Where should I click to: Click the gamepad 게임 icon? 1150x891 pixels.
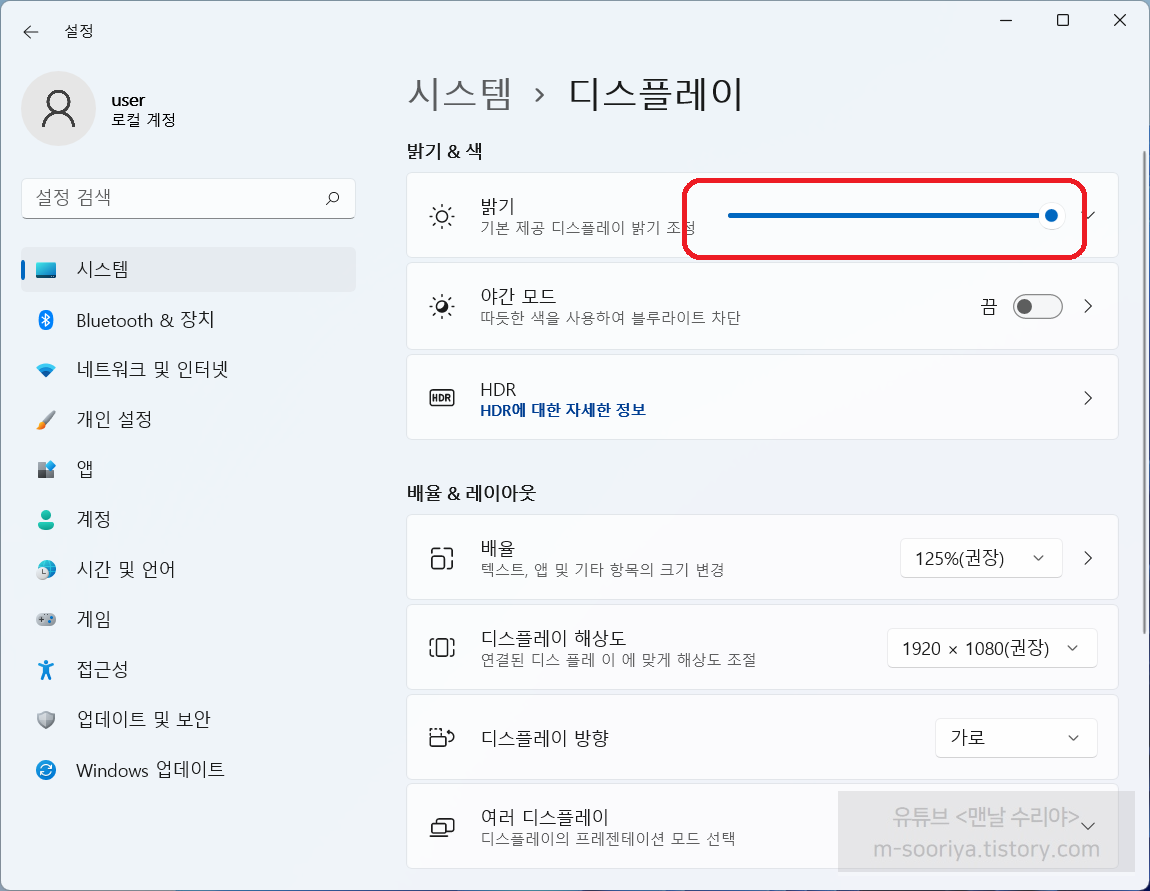(x=46, y=619)
